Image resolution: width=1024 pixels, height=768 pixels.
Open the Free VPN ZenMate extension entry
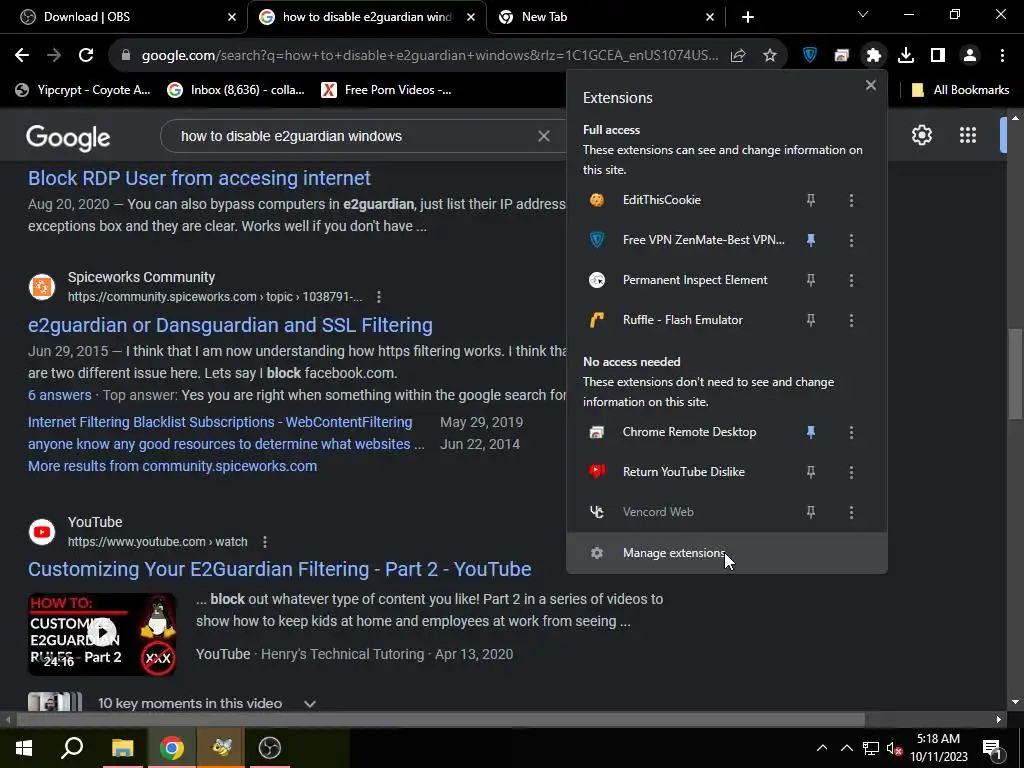[x=684, y=240]
